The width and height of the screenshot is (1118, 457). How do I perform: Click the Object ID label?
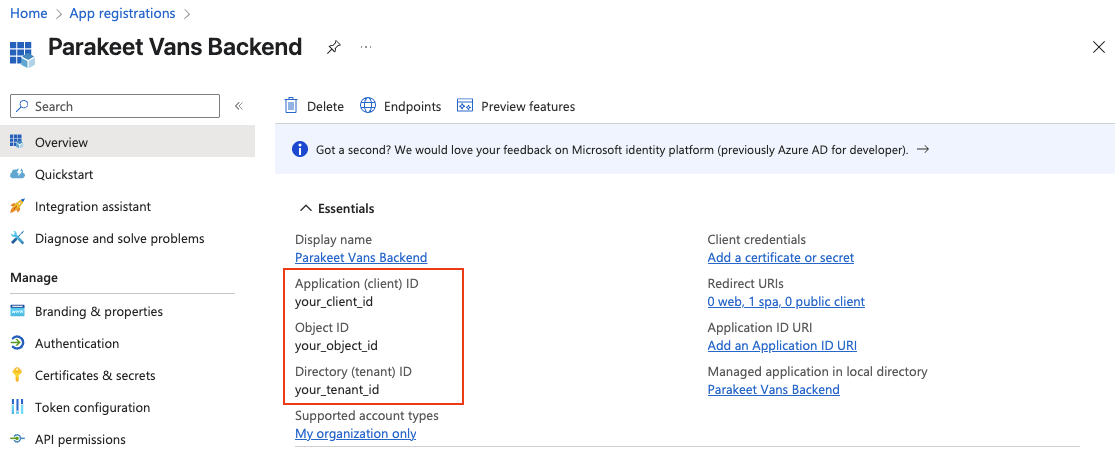(x=322, y=327)
